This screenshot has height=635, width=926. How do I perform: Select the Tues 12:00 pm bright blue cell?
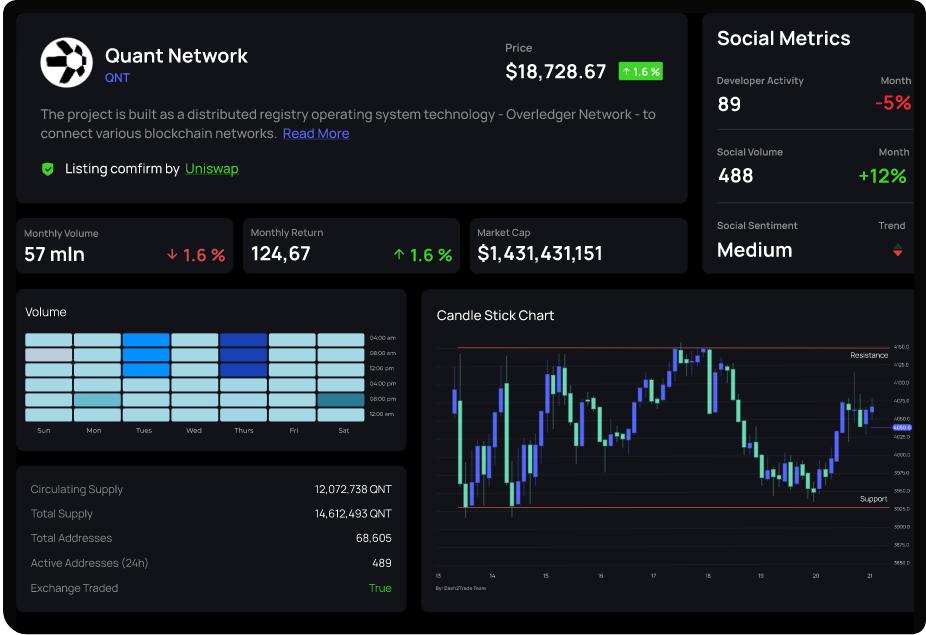pyautogui.click(x=146, y=370)
